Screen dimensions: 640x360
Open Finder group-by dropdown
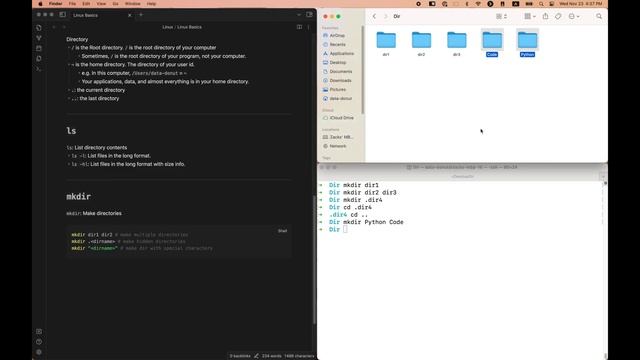coord(530,16)
